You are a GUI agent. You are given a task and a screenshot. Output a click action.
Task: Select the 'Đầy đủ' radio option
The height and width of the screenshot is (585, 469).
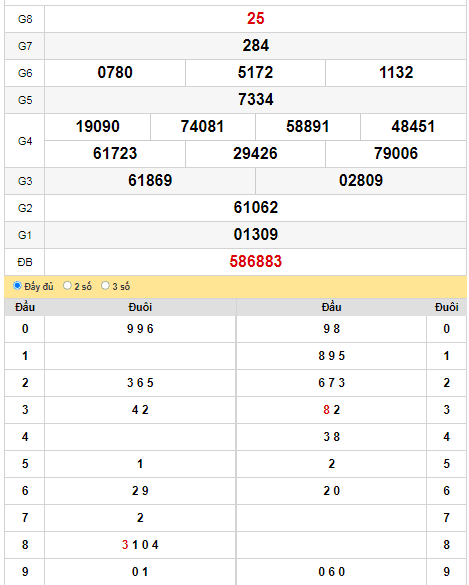(17, 286)
